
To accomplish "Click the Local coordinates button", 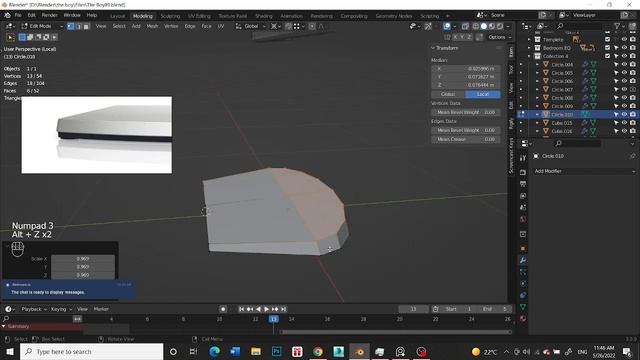I will [x=483, y=94].
